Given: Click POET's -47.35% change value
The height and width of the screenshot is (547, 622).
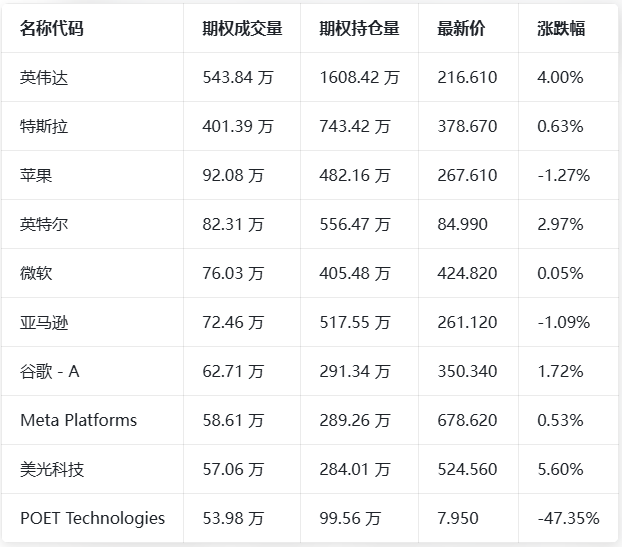Looking at the screenshot, I should click(568, 518).
